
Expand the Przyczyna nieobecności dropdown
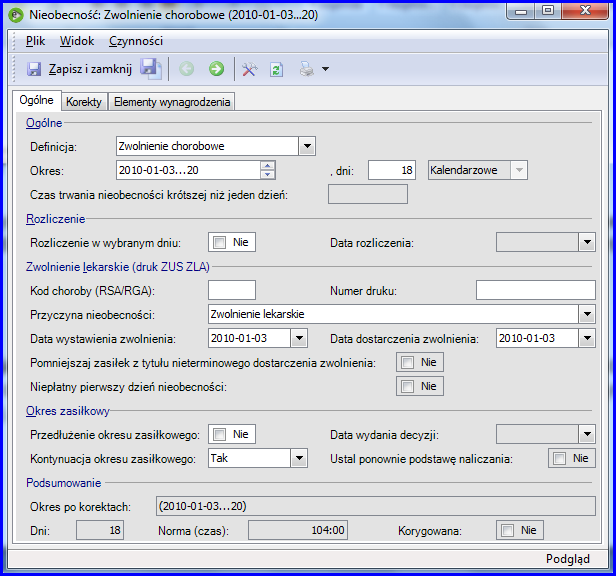587,314
